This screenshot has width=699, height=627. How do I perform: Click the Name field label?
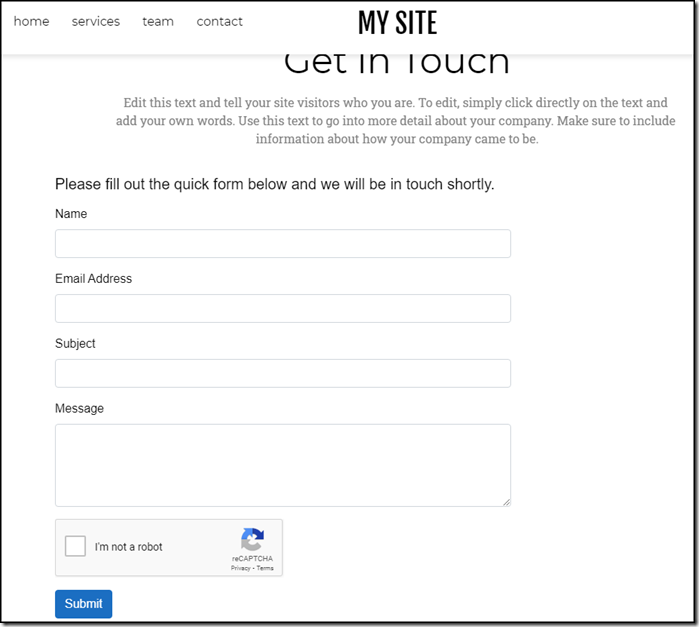pyautogui.click(x=71, y=214)
